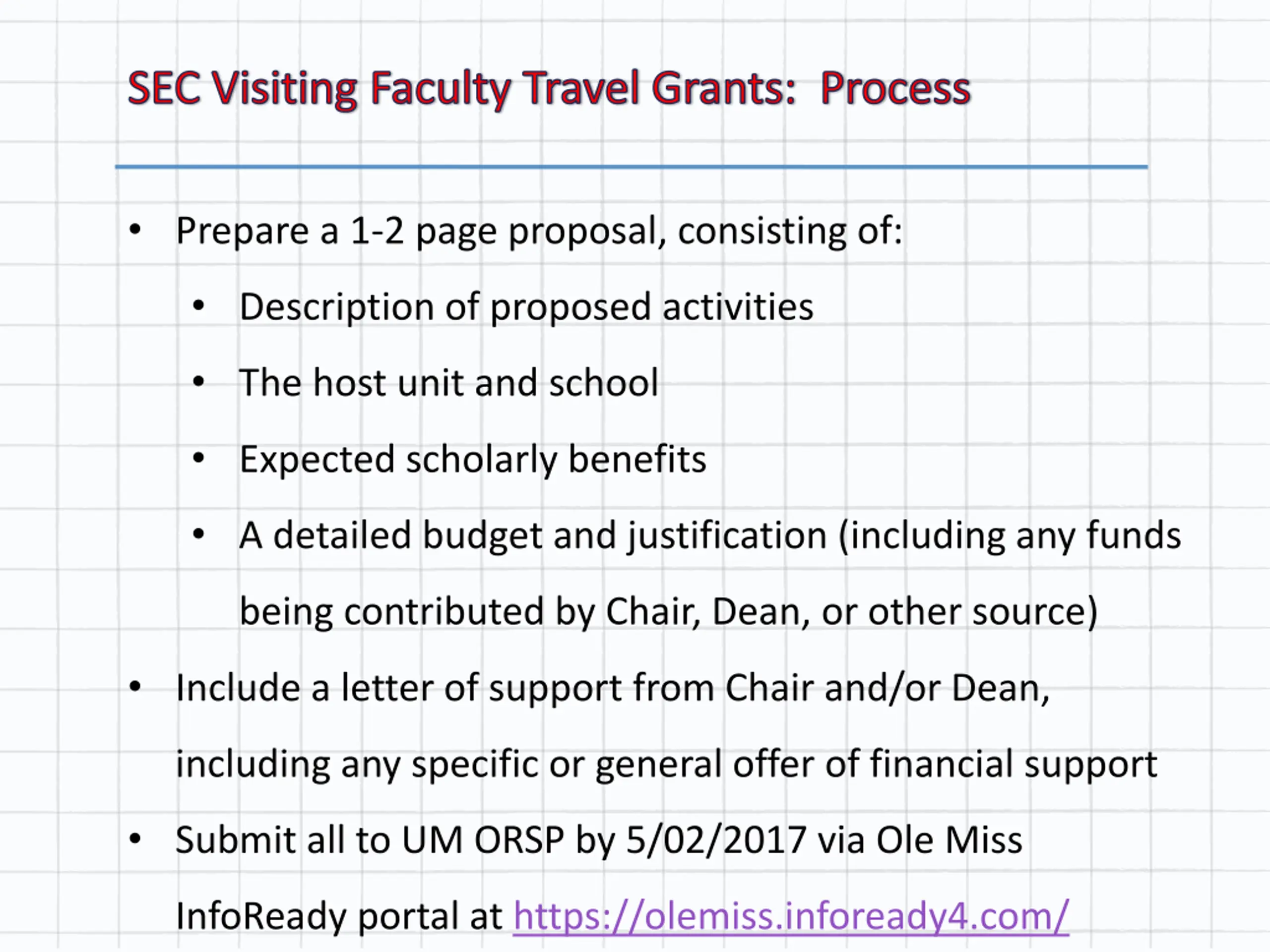Click the bullet before Submit all to UM ORSP
Viewport: 1270px width, 952px height.
[135, 839]
